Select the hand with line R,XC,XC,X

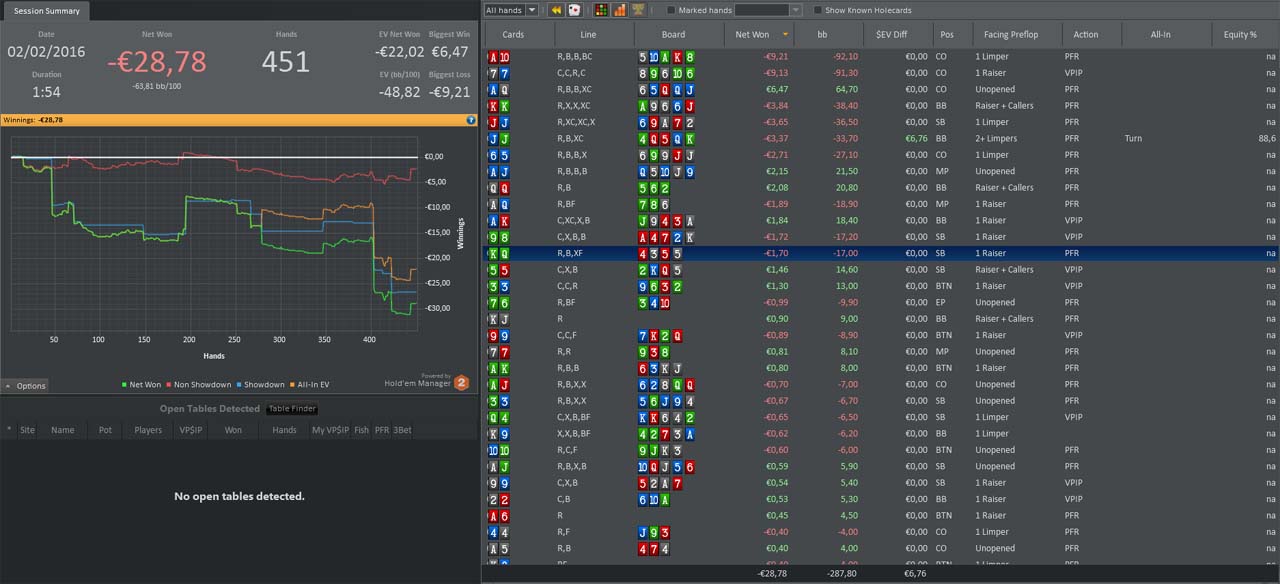click(879, 122)
